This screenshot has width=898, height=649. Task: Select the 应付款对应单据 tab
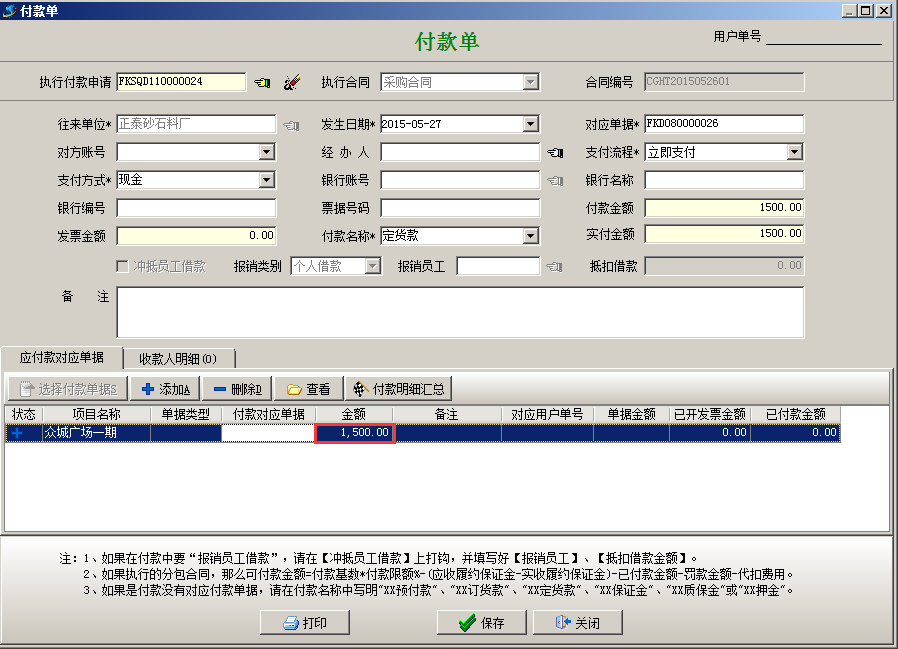click(62, 357)
